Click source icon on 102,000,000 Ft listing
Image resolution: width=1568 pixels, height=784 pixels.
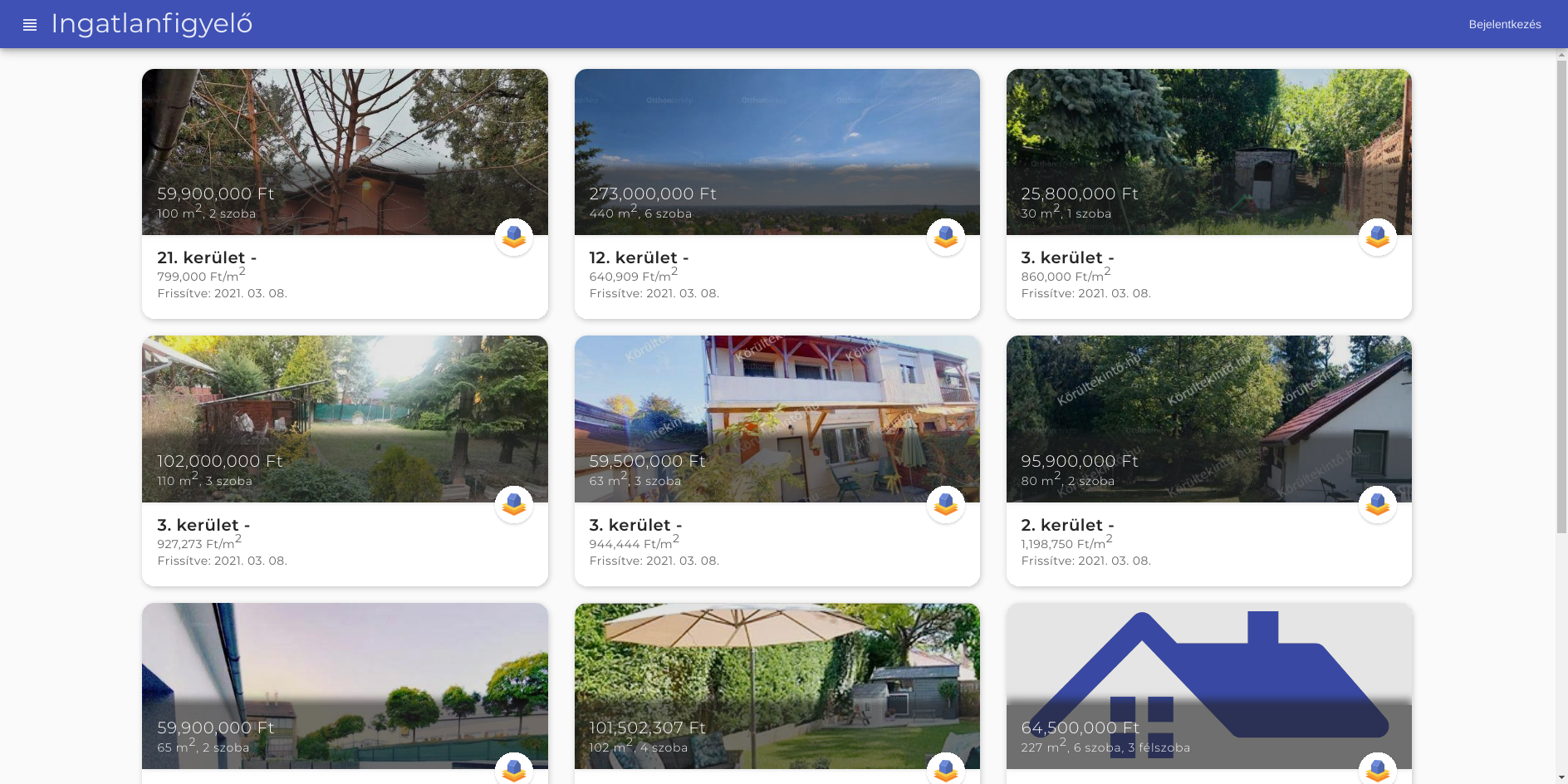(514, 505)
